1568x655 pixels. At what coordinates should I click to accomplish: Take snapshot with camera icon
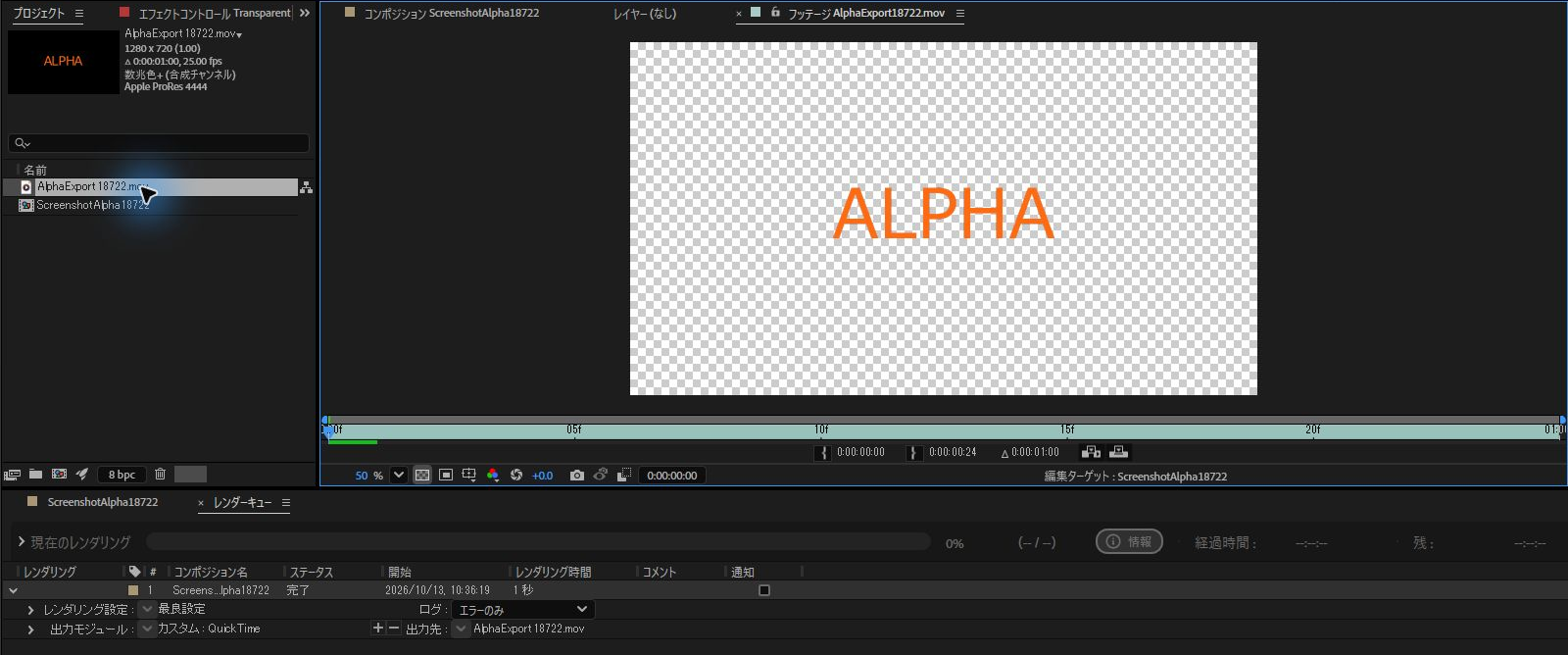point(577,476)
